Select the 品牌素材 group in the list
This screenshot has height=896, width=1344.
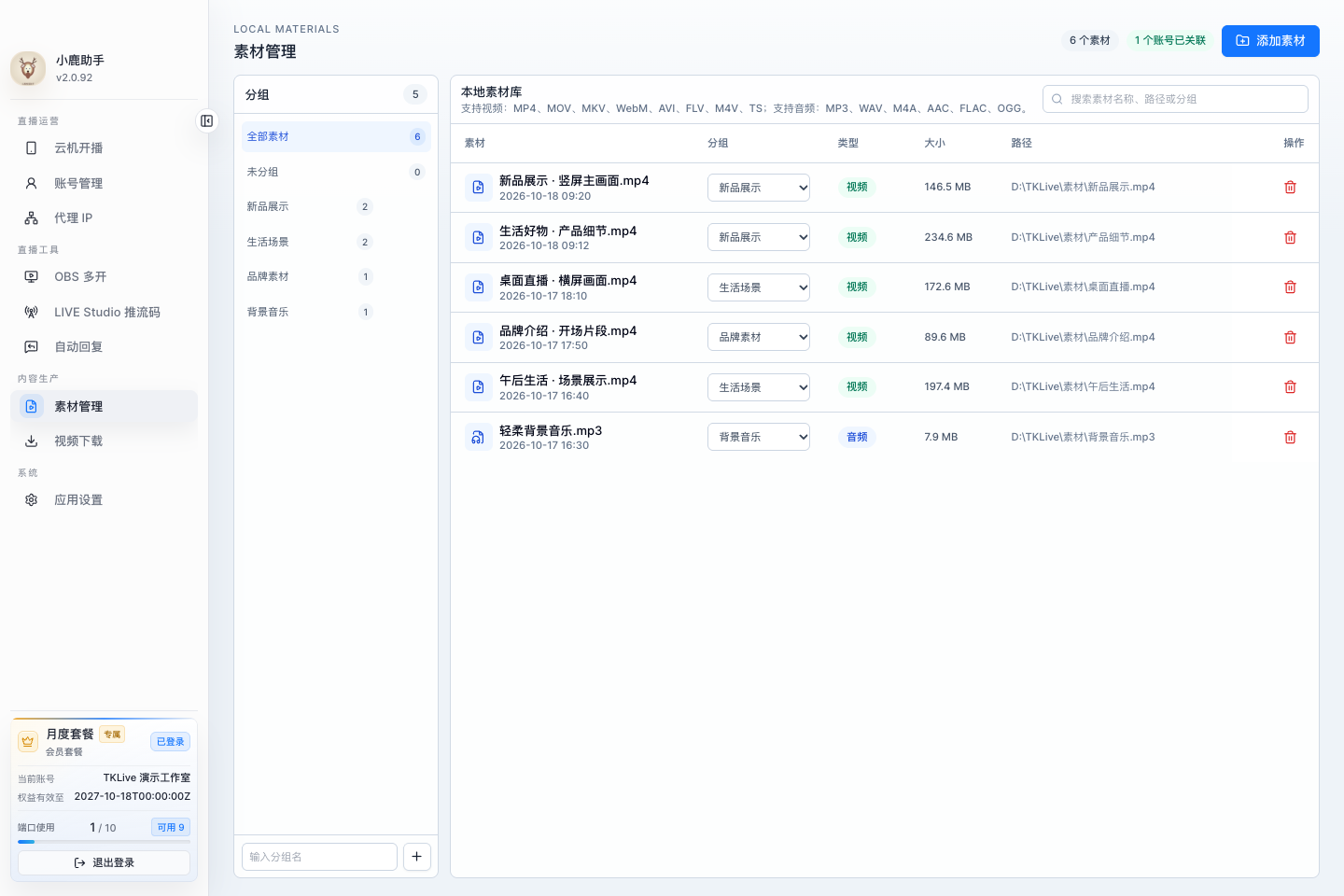[310, 277]
